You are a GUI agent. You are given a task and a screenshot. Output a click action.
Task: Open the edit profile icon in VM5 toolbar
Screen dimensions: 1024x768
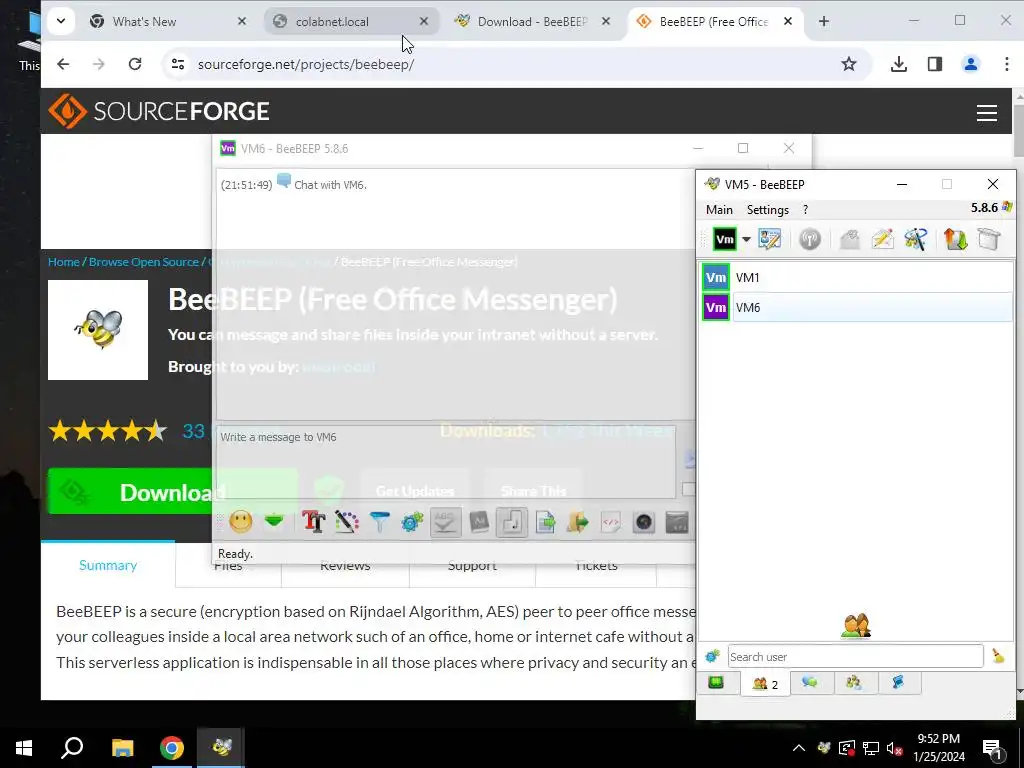point(770,239)
